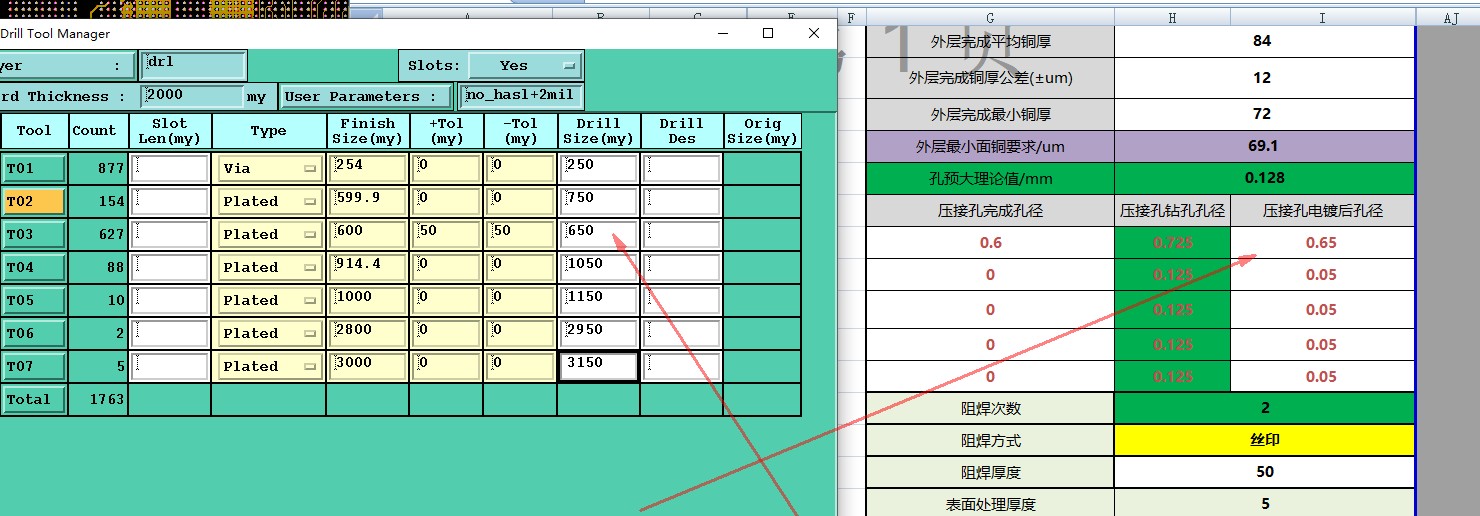Click the Count column header

pyautogui.click(x=98, y=131)
